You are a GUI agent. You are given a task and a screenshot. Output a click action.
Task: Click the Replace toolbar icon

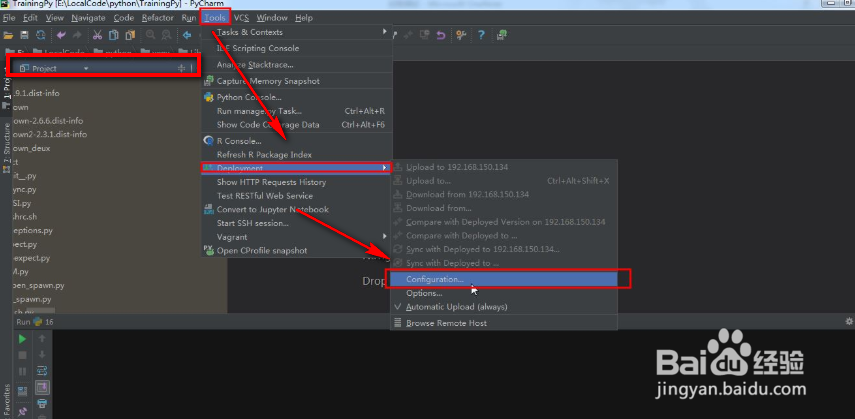click(x=166, y=35)
